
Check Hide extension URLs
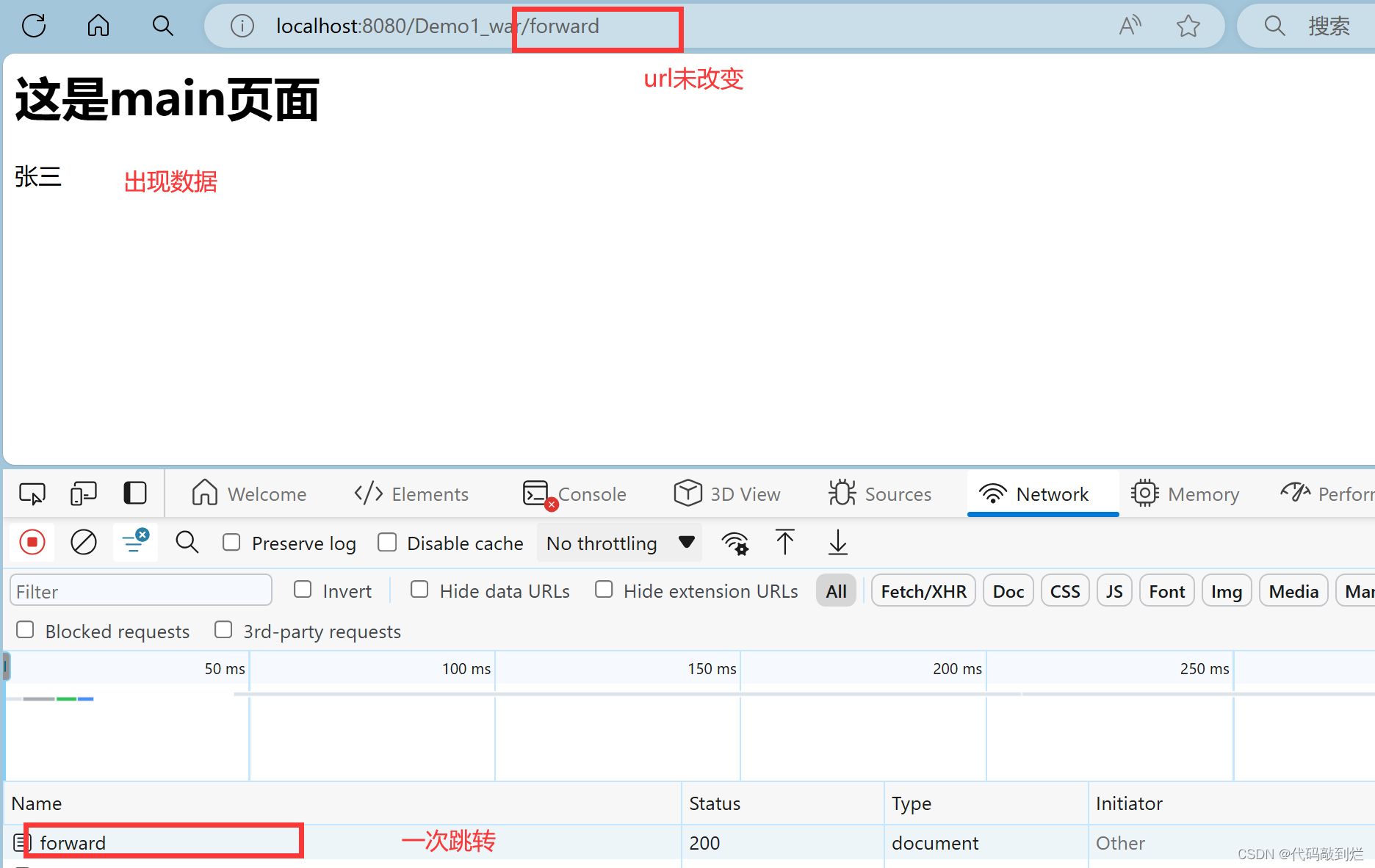click(604, 590)
